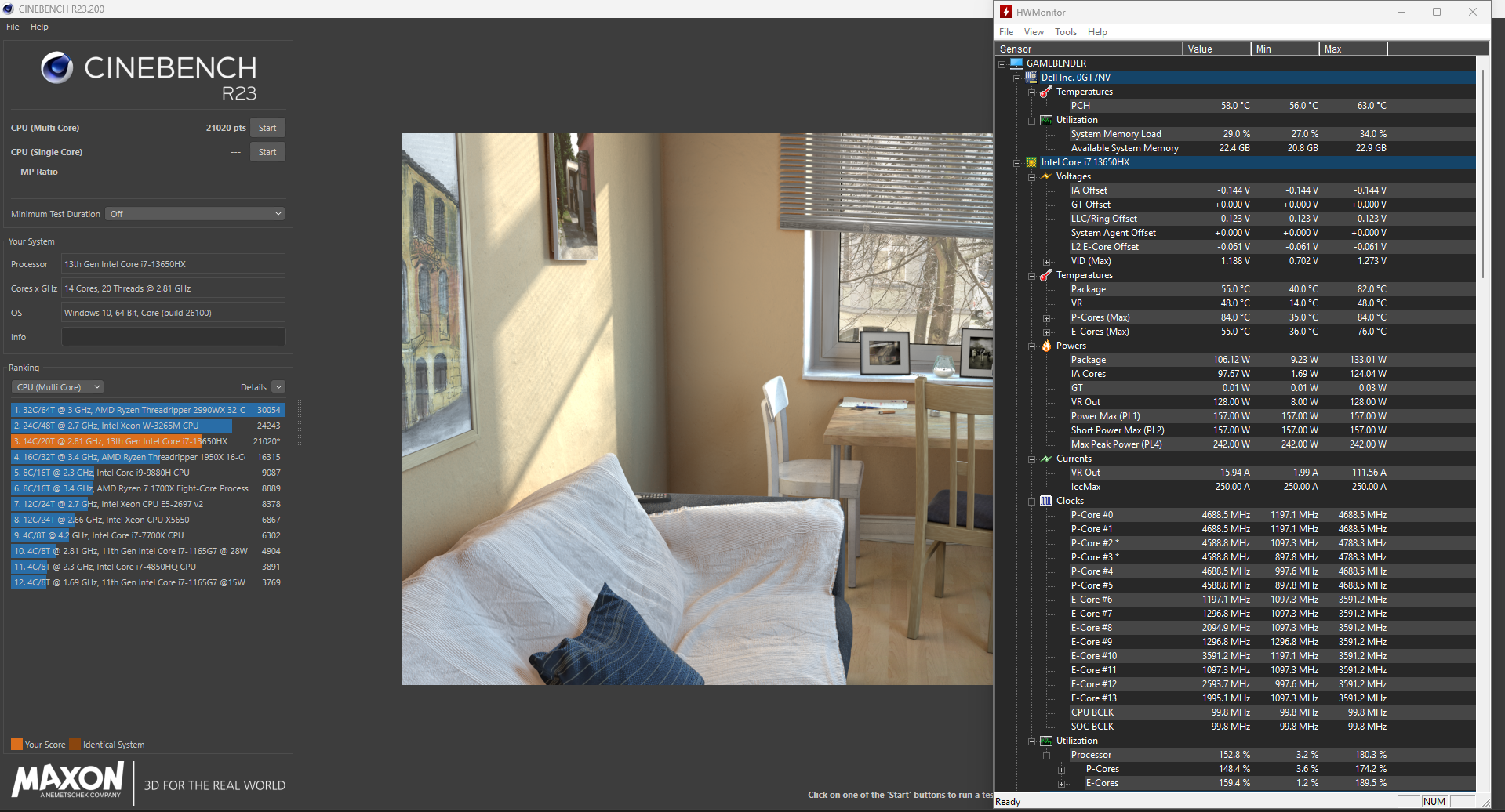Viewport: 1505px width, 812px height.
Task: Select the Intel Xeon W-3265M ranking row
Action: [x=147, y=426]
